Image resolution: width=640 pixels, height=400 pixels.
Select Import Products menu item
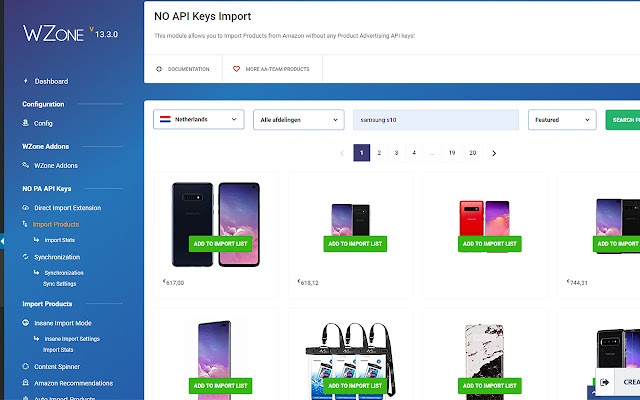(56, 224)
